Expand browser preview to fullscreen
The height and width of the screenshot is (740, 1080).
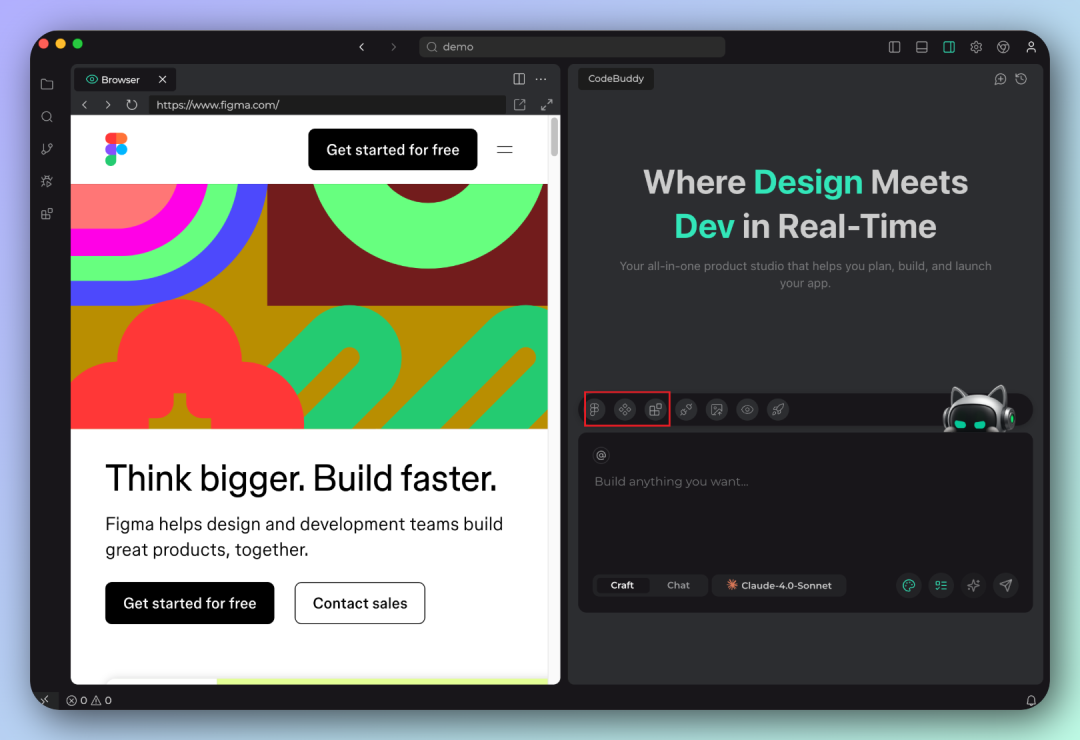tap(546, 105)
